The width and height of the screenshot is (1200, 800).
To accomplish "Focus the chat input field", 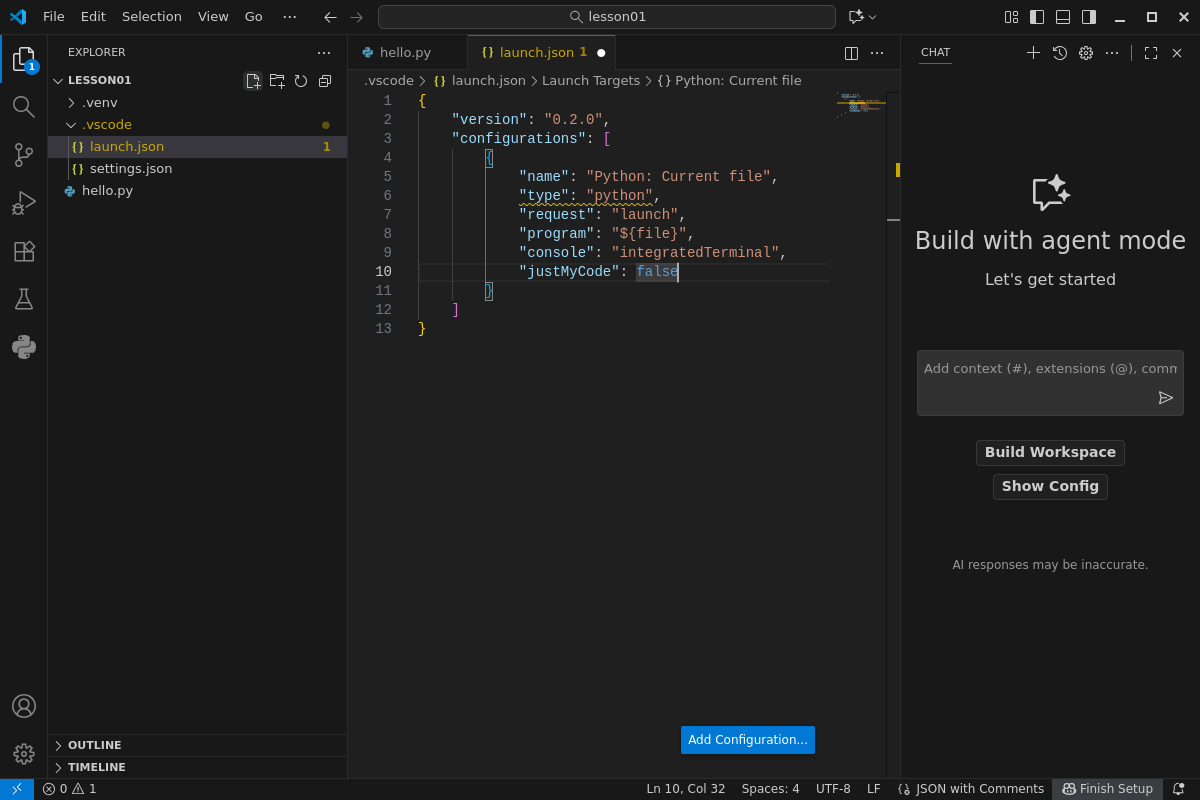I will pyautogui.click(x=1040, y=369).
